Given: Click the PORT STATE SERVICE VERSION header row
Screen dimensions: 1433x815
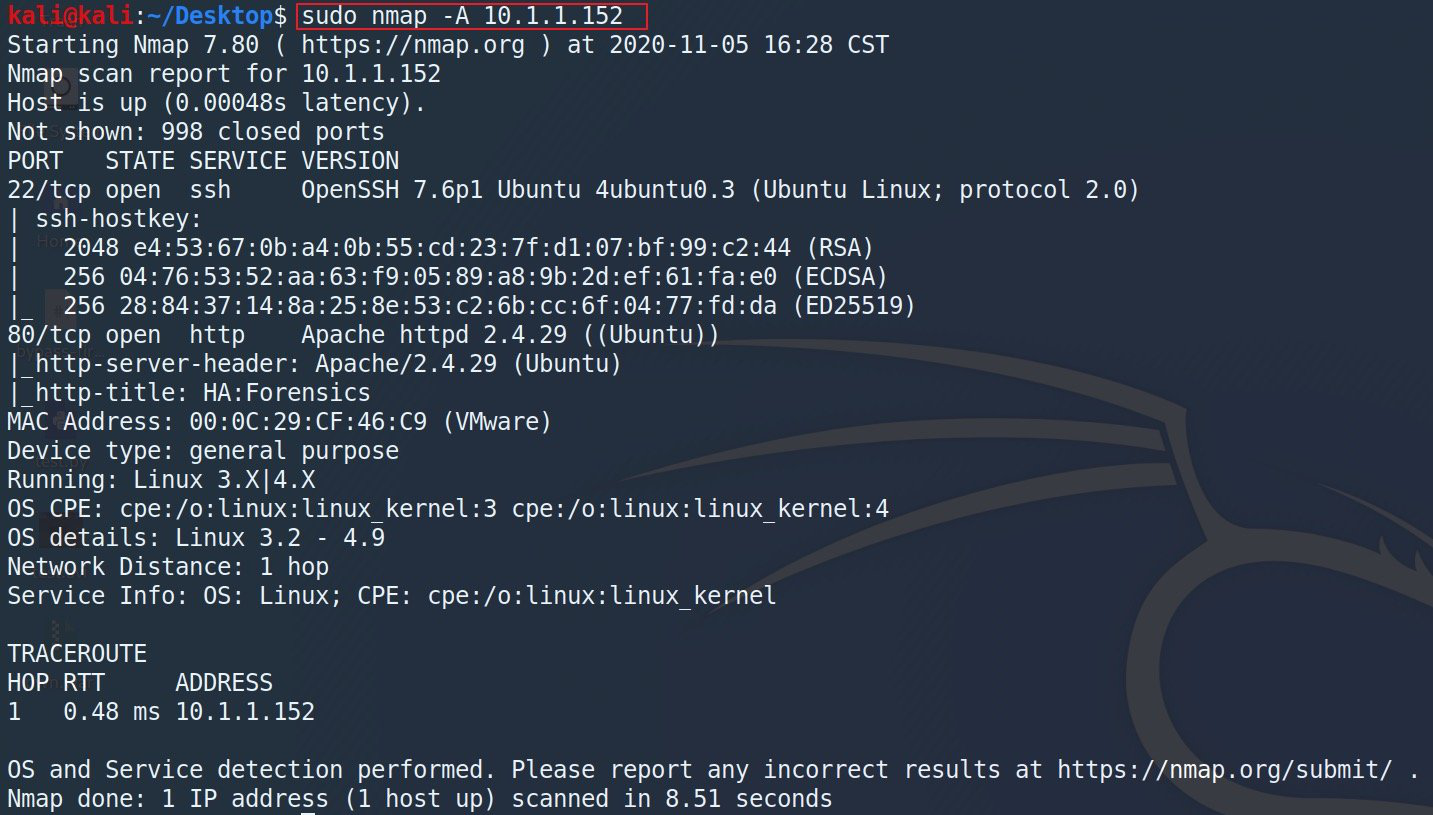Looking at the screenshot, I should pos(203,161).
